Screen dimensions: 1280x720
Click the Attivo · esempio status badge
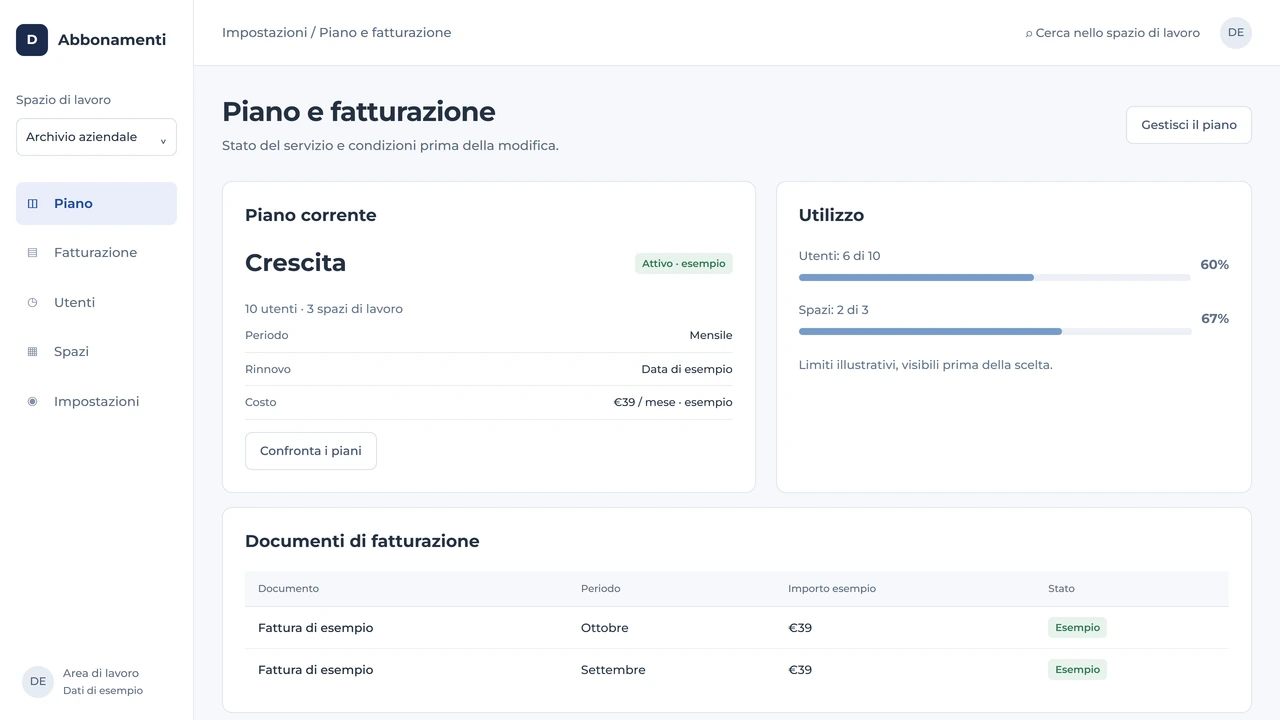click(684, 264)
